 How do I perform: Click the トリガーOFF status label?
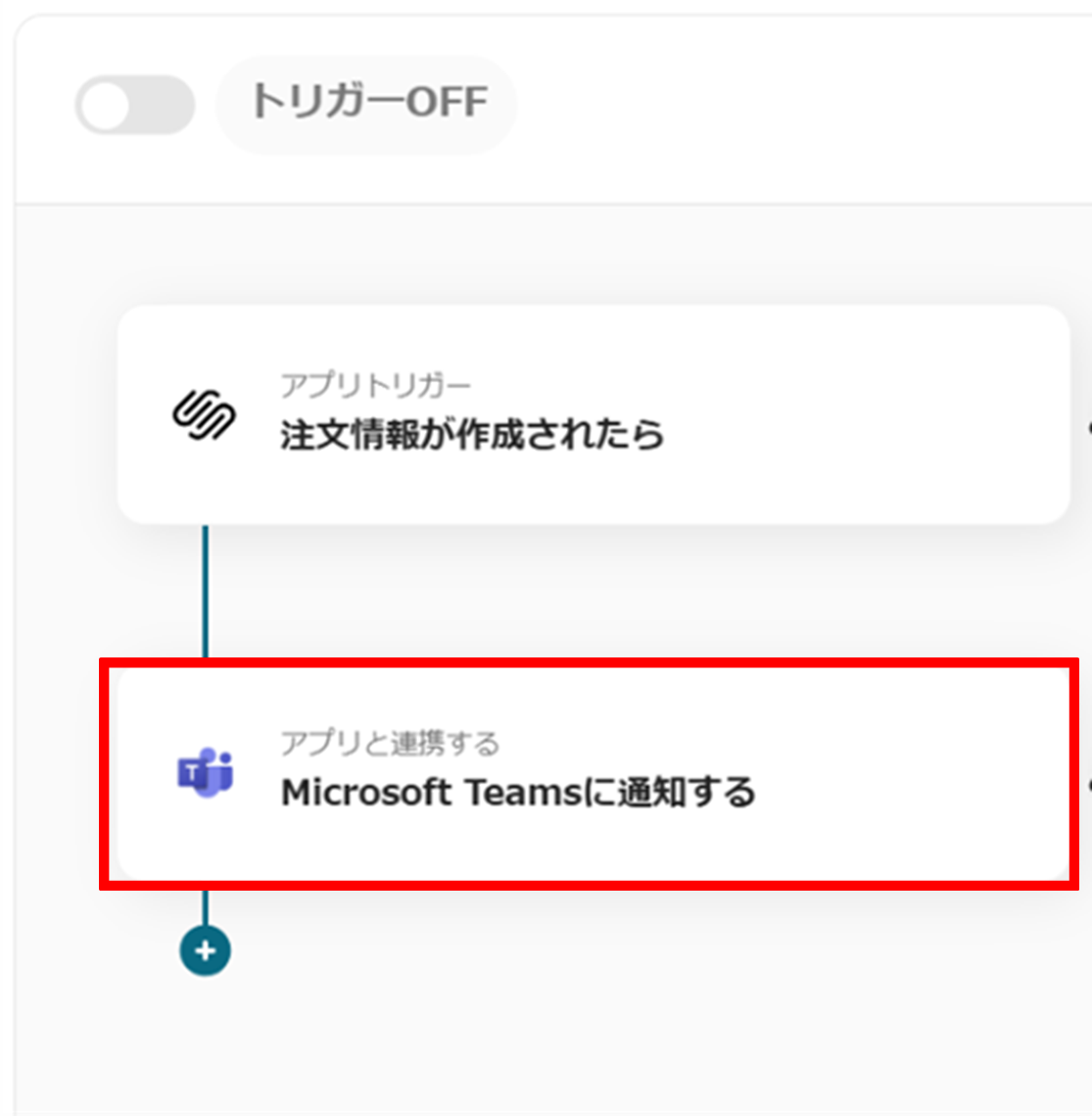368,101
